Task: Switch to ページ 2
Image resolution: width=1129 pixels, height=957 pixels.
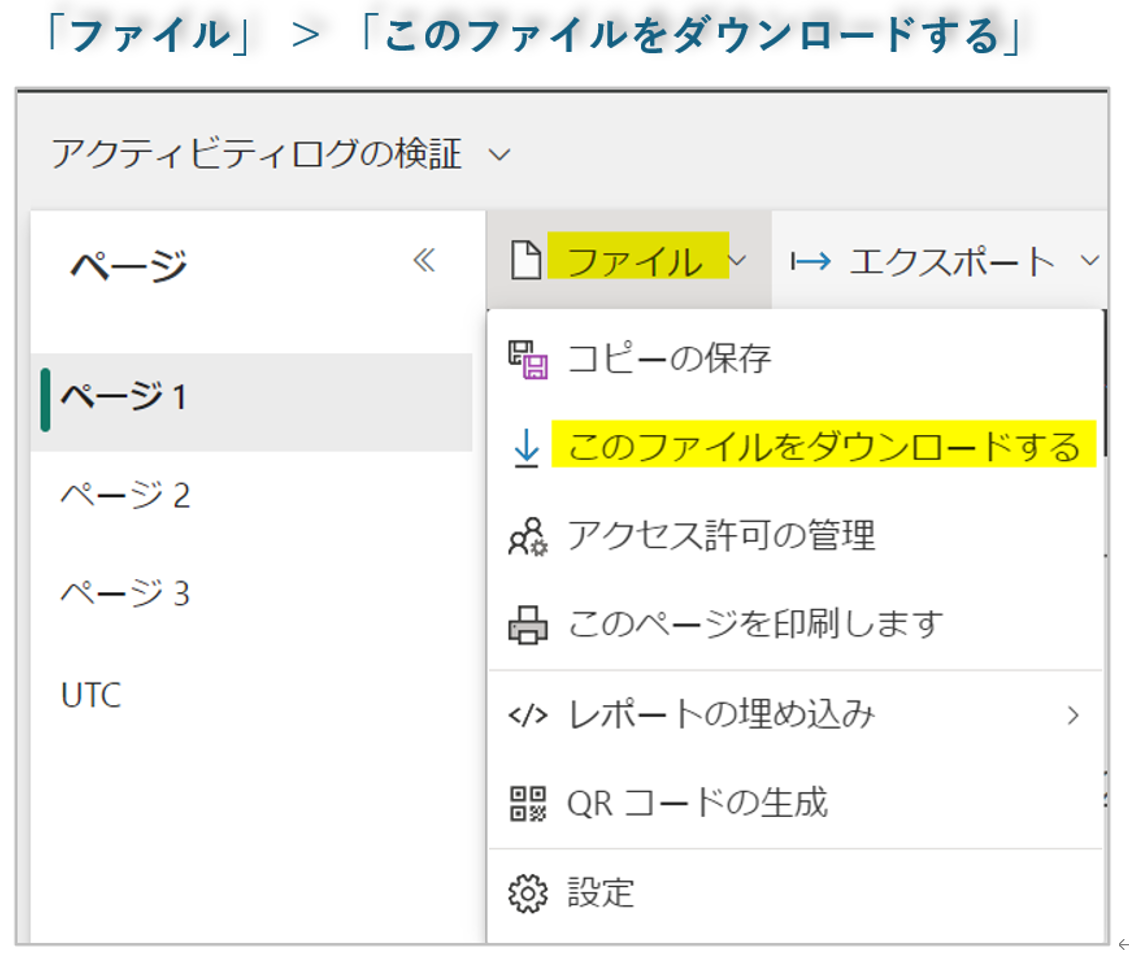Action: [125, 495]
